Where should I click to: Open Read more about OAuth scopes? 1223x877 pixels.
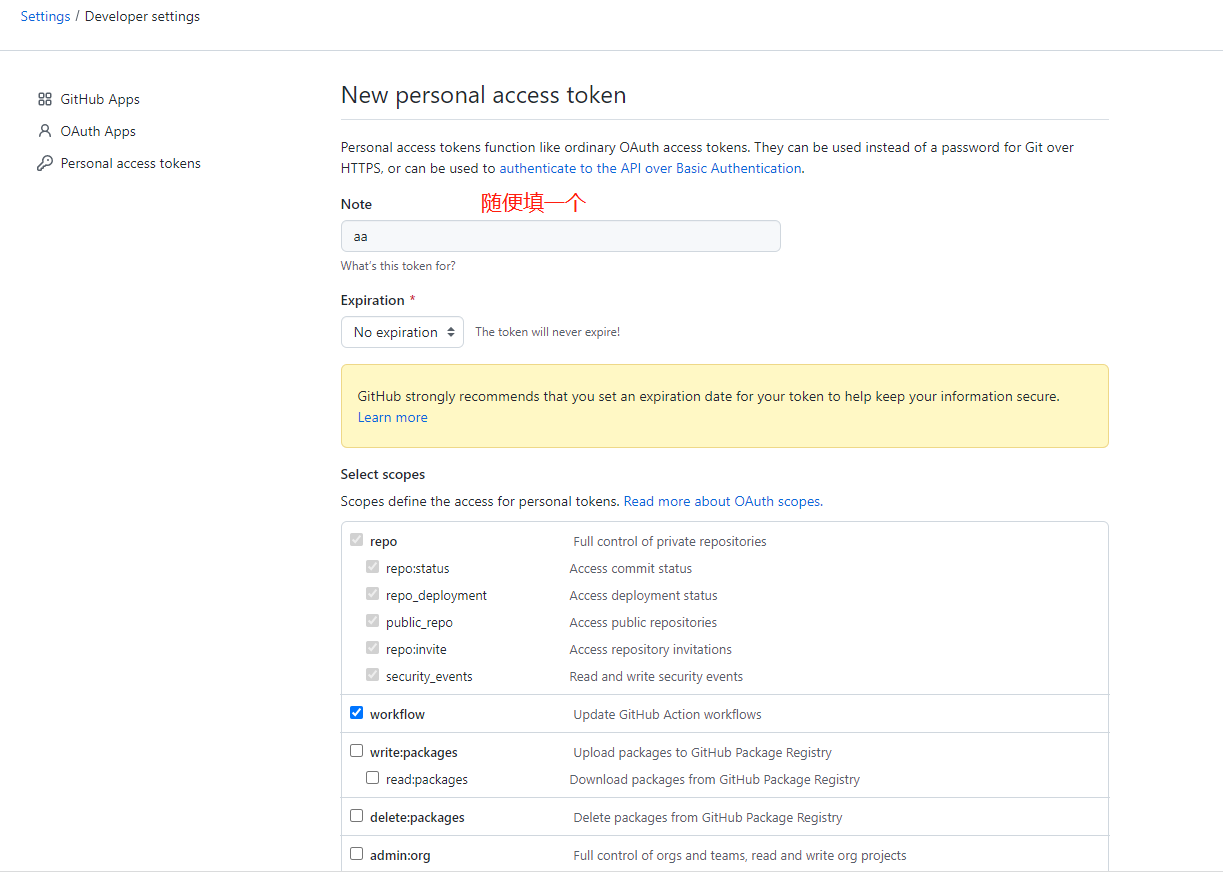coord(721,500)
